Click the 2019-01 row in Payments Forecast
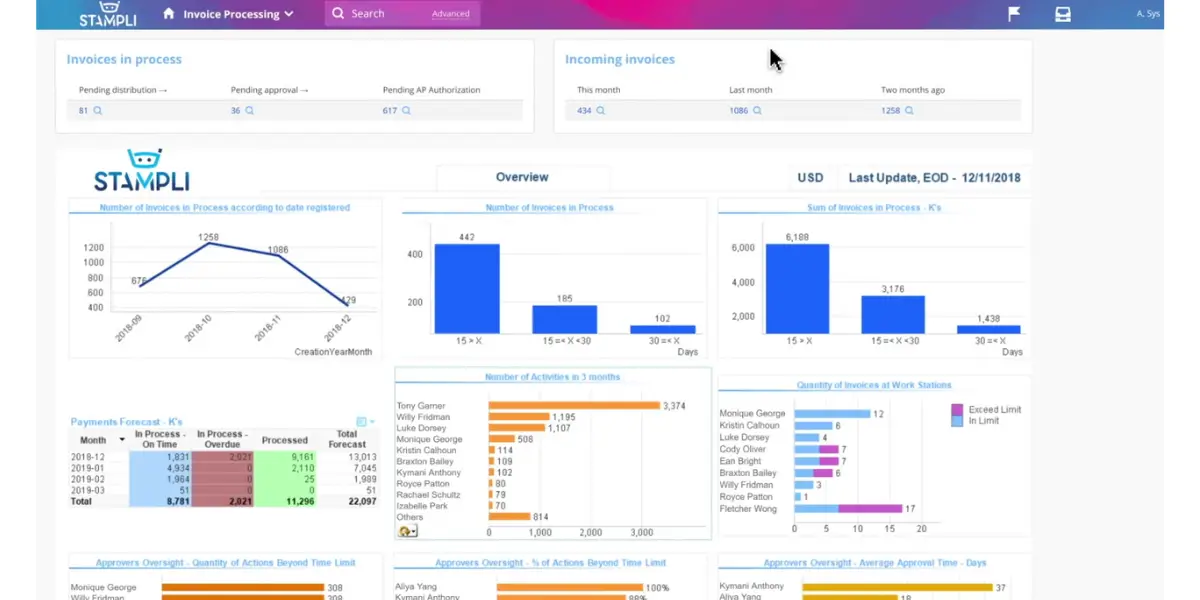The width and height of the screenshot is (1200, 600). [x=223, y=468]
